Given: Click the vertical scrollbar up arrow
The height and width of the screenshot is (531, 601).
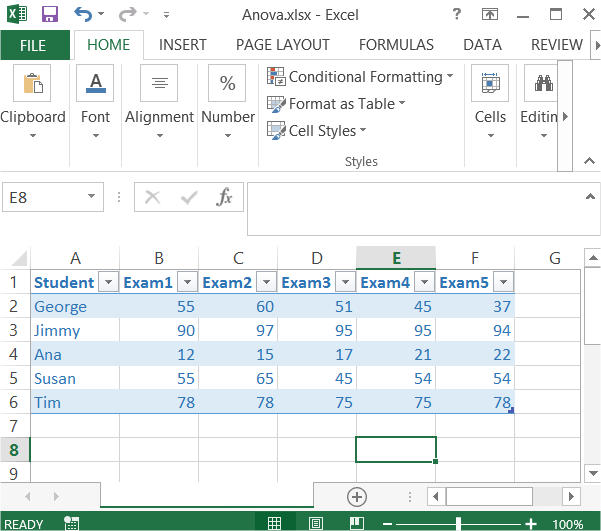Looking at the screenshot, I should [593, 258].
